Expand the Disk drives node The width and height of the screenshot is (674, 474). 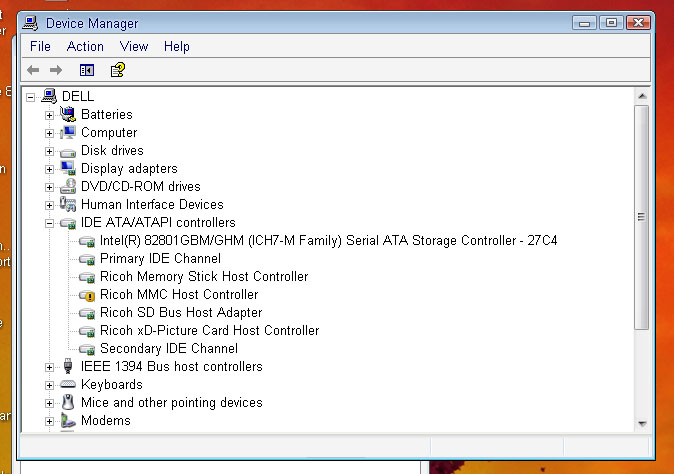coord(49,151)
